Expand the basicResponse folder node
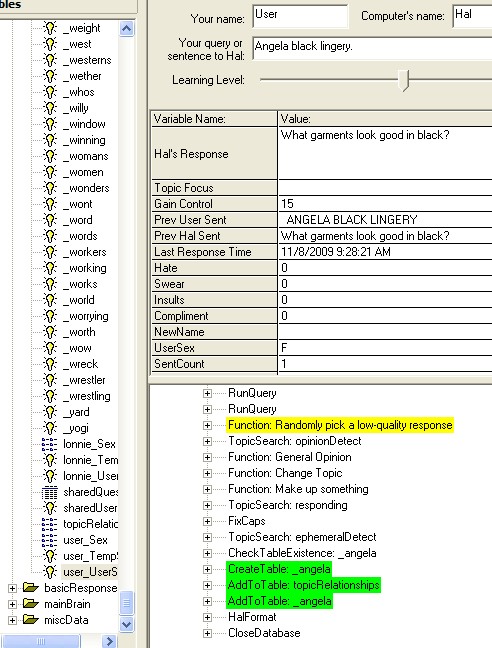The height and width of the screenshot is (648, 492). (12, 588)
